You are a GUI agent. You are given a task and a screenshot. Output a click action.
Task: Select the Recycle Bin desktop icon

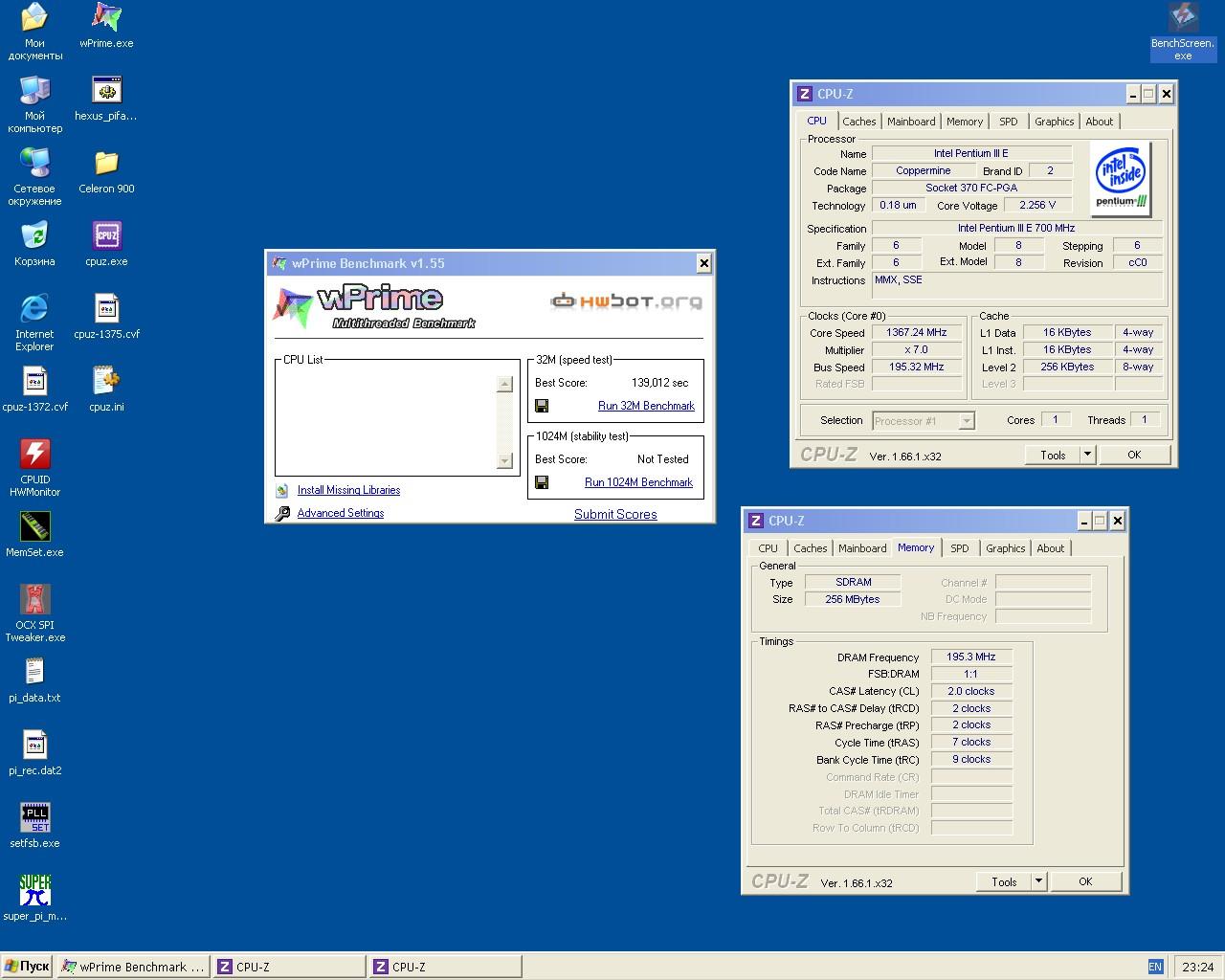pyautogui.click(x=34, y=244)
